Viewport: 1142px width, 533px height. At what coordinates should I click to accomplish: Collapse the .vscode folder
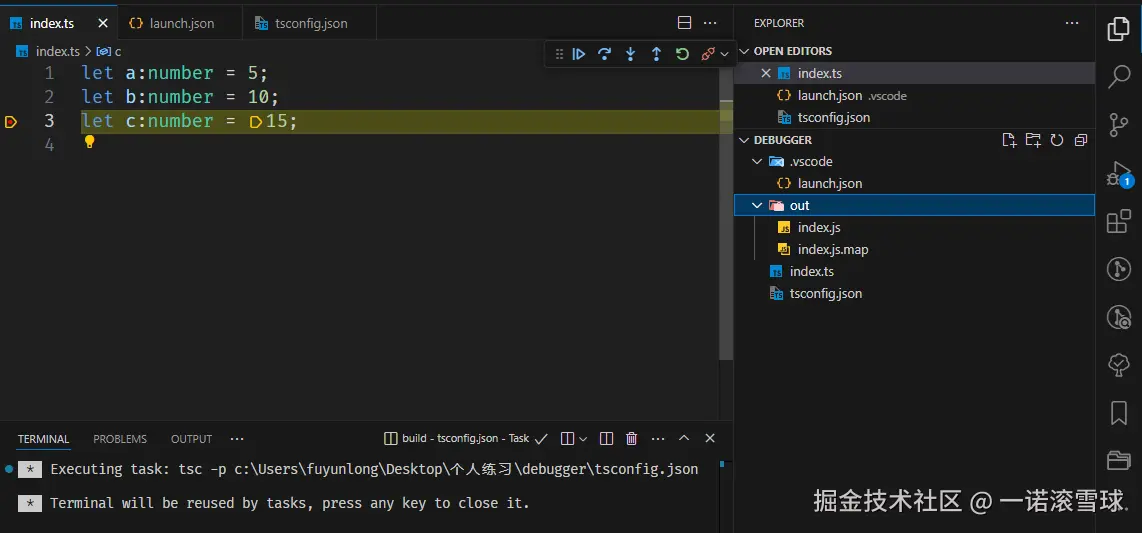point(914,162)
